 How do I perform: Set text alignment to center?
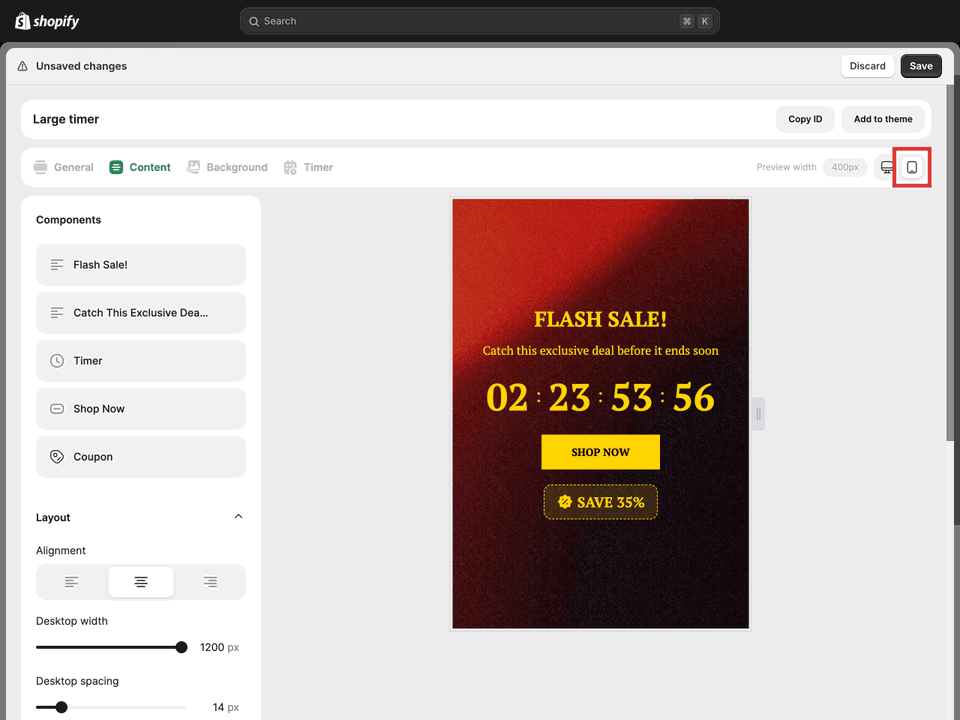pyautogui.click(x=140, y=581)
